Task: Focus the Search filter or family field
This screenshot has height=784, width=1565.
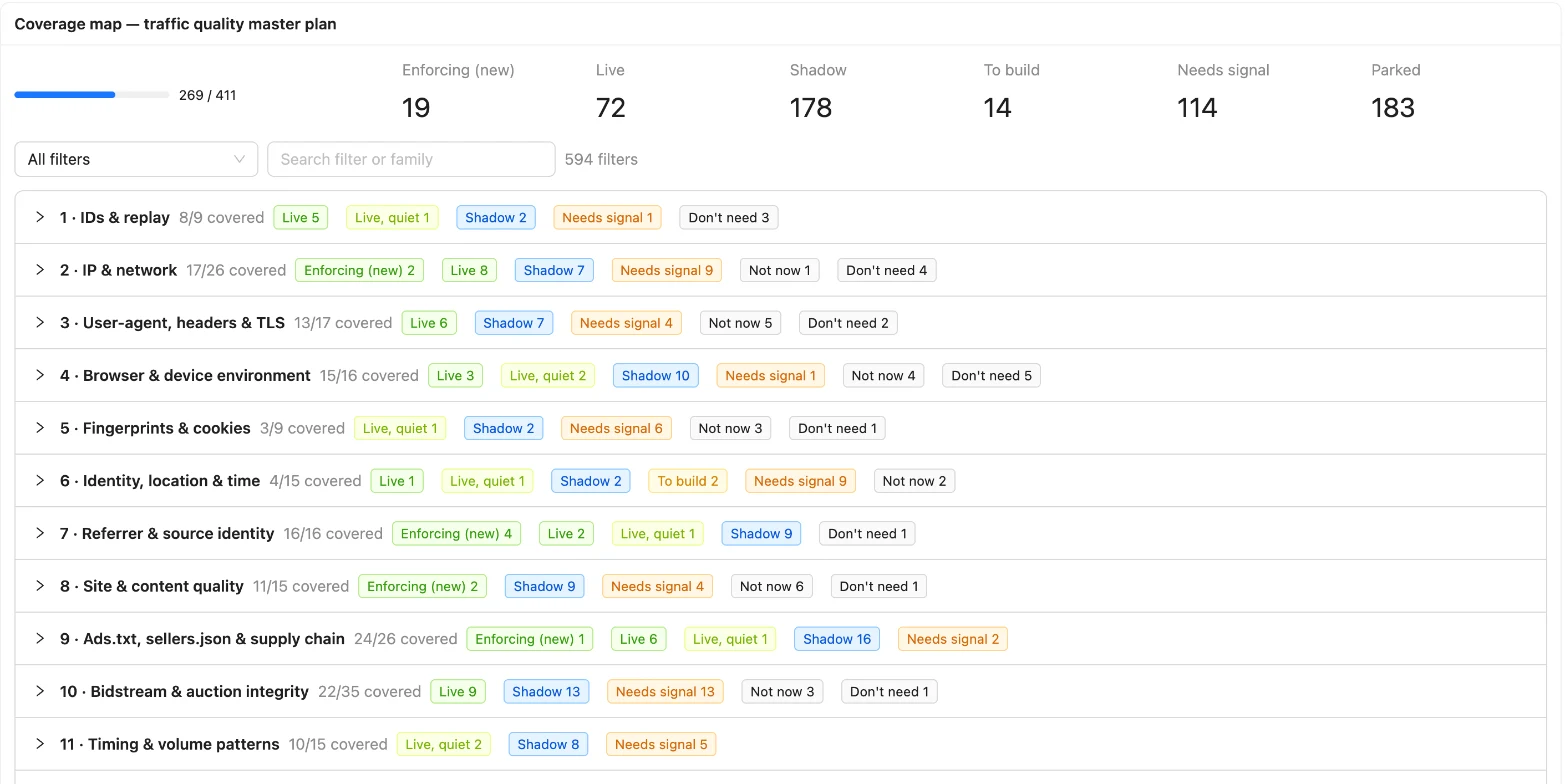Action: (x=411, y=159)
